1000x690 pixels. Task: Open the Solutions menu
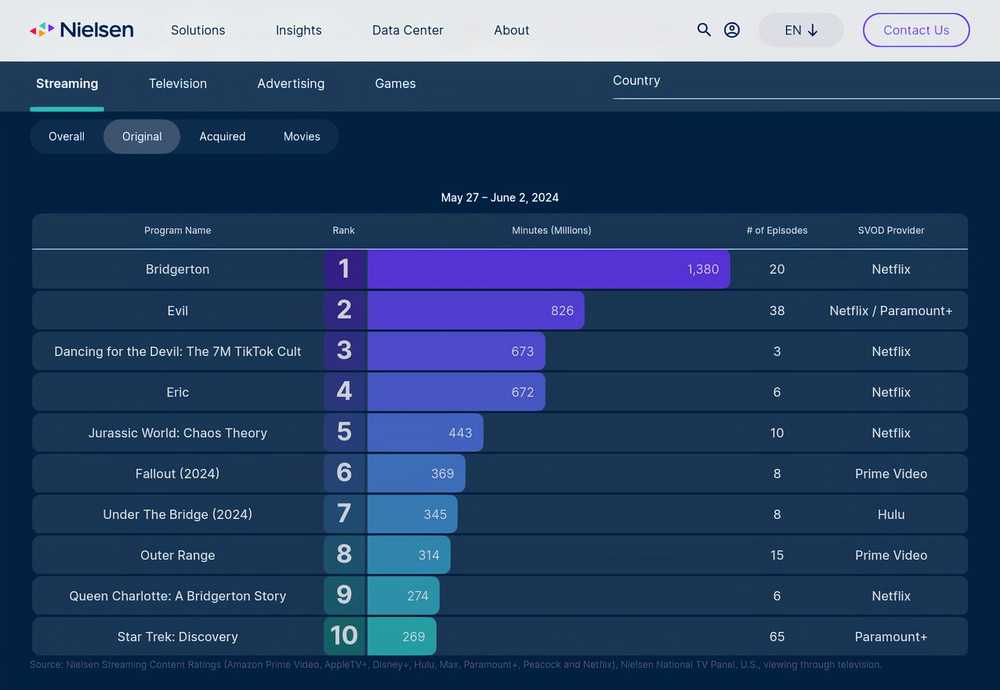tap(198, 30)
